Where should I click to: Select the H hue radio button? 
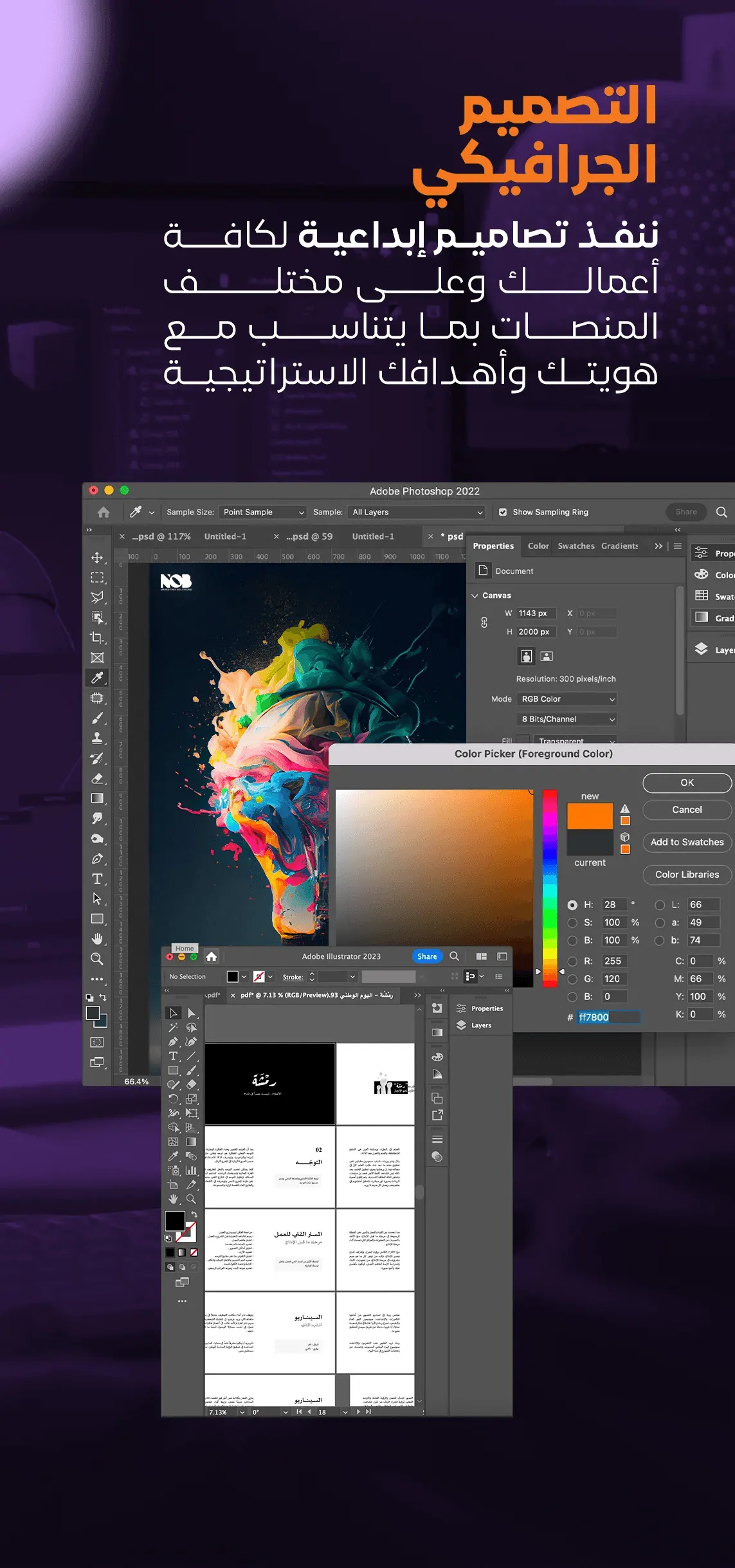(x=572, y=904)
